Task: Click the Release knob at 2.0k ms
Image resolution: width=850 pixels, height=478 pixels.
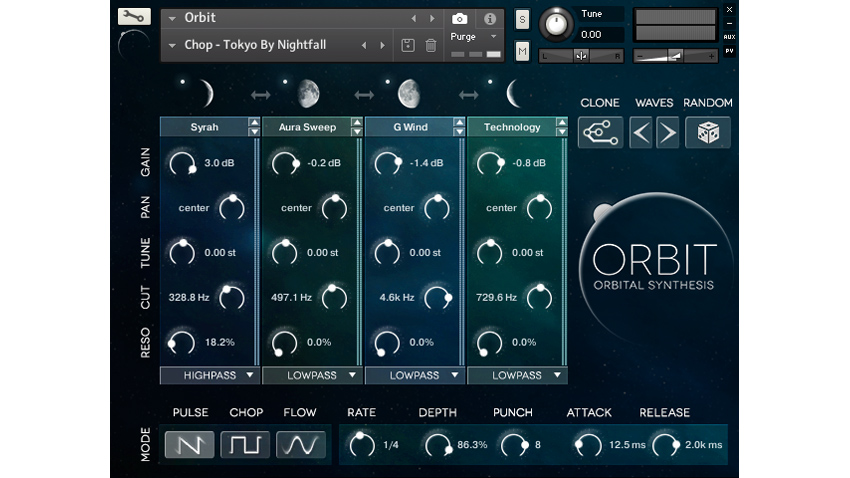Action: click(665, 445)
